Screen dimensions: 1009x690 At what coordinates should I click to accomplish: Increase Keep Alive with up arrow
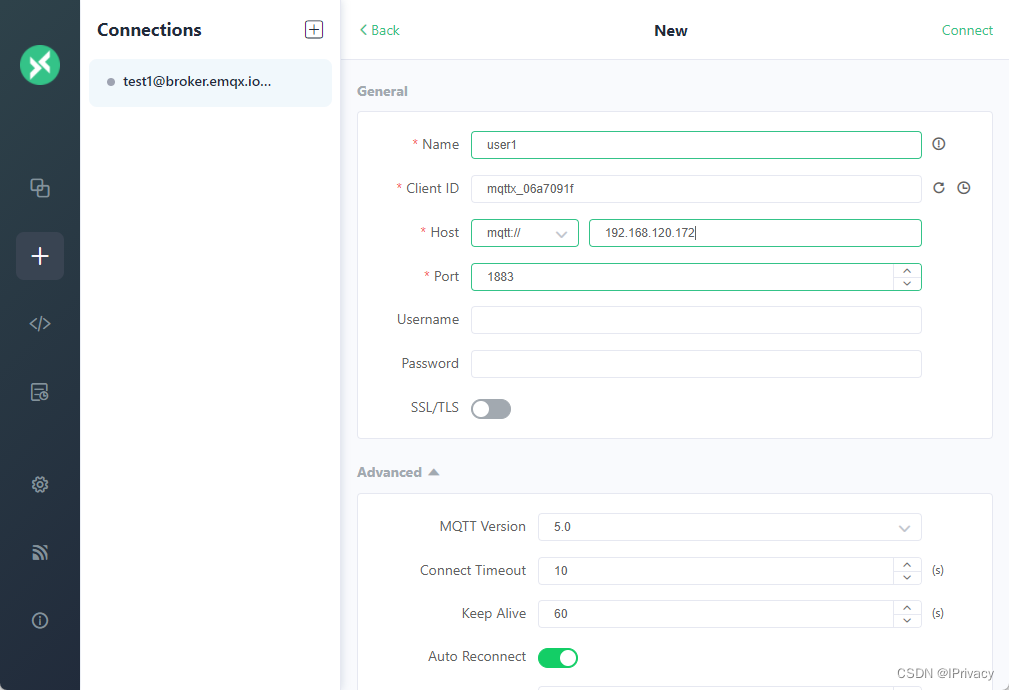(907, 608)
